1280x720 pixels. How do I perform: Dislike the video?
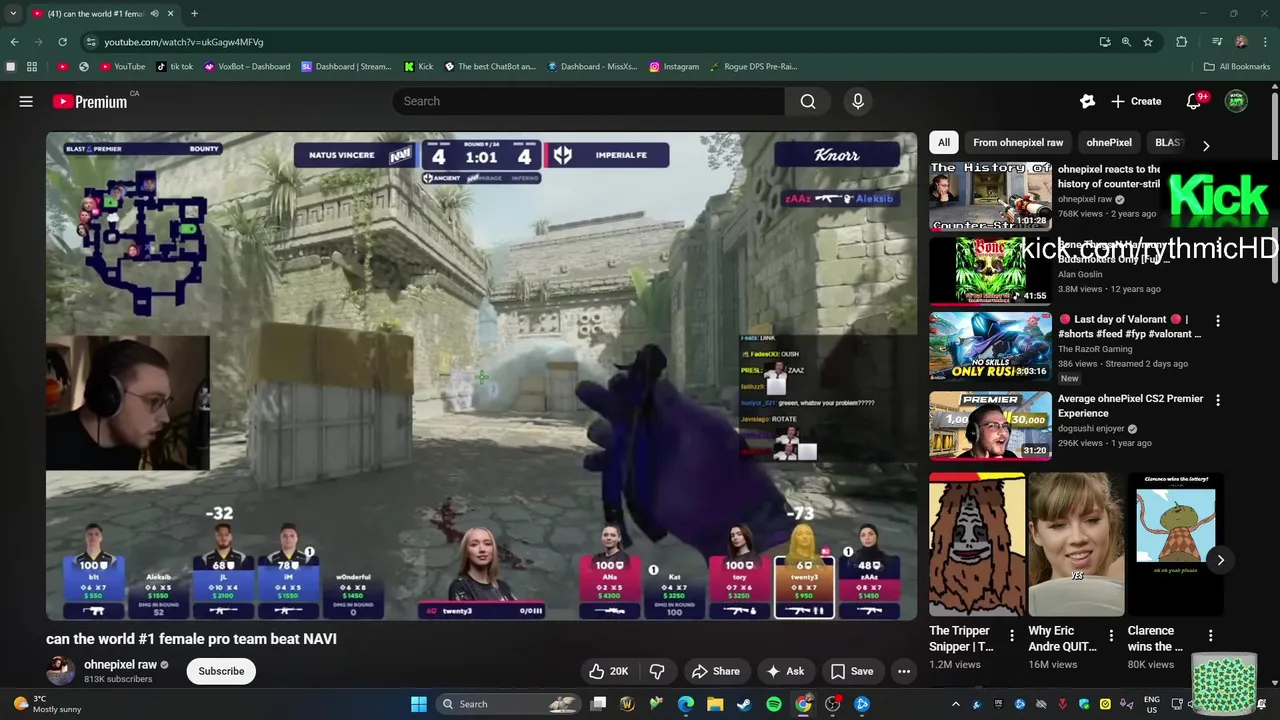(x=657, y=671)
